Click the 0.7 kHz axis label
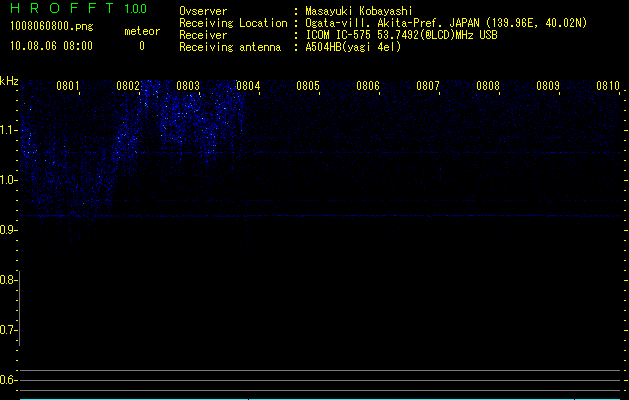This screenshot has height=400, width=629. point(8,330)
